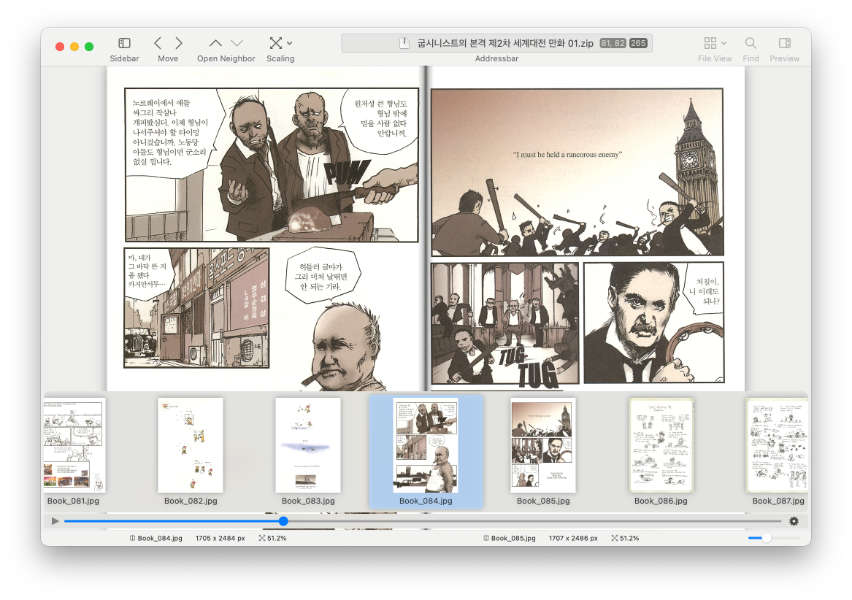The height and width of the screenshot is (600, 852).
Task: Expand the Scaling dropdown chevron
Action: 289,43
